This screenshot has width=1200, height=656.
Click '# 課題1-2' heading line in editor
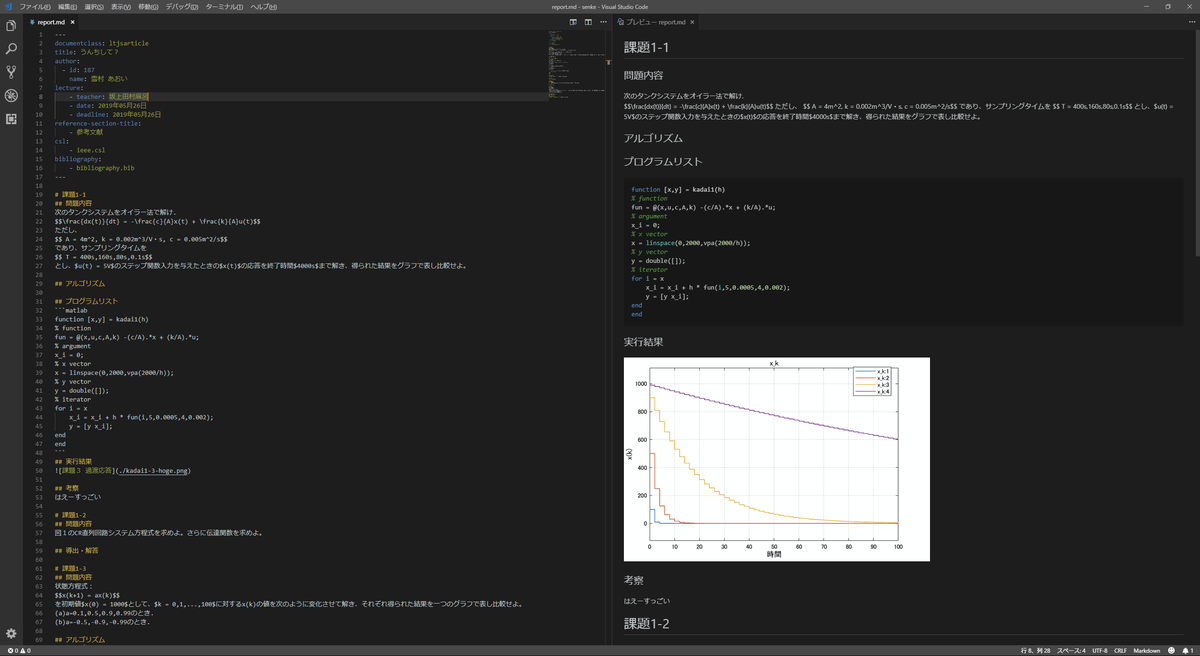pos(71,514)
